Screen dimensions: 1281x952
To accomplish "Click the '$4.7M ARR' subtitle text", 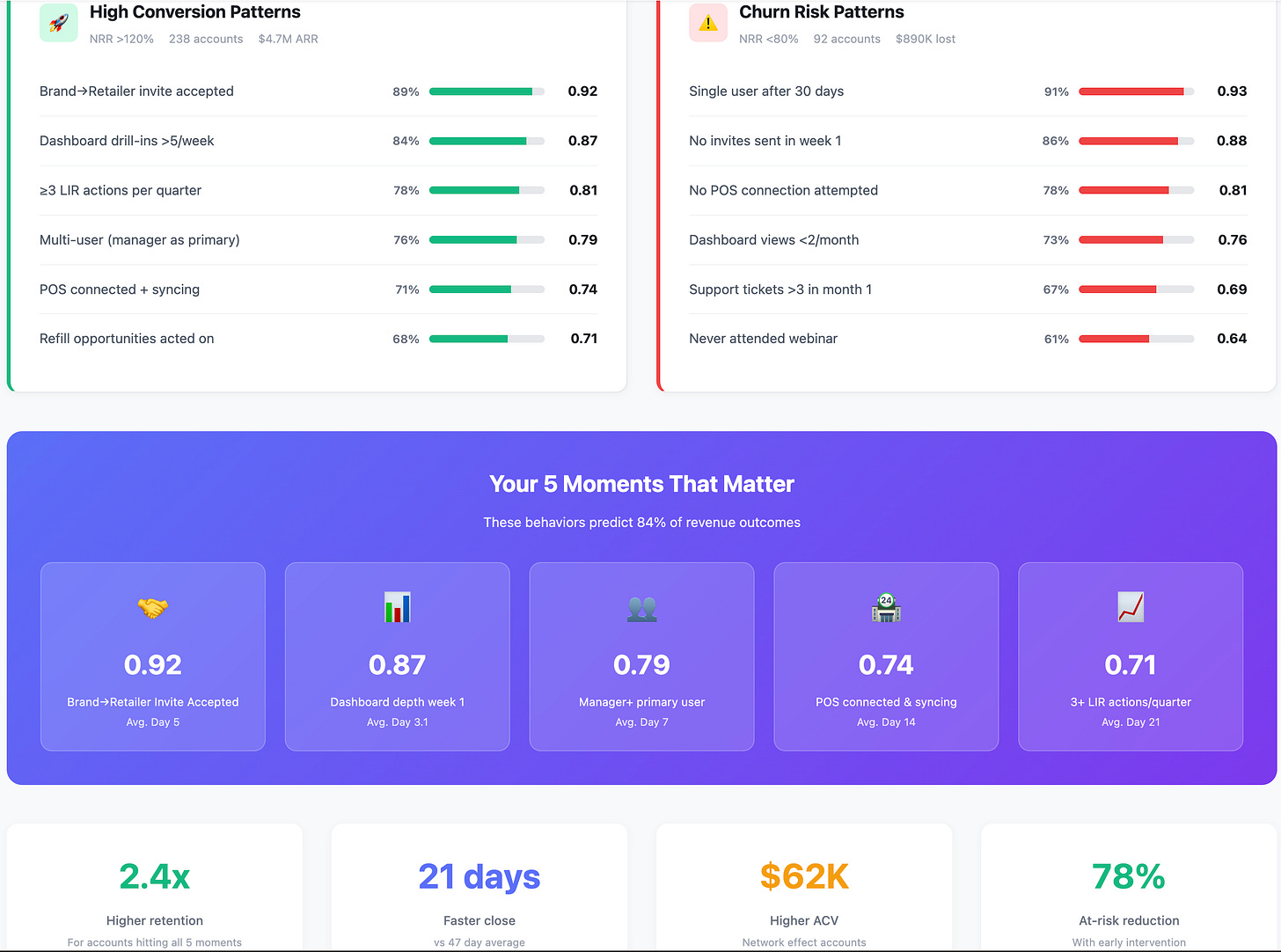I will (289, 39).
